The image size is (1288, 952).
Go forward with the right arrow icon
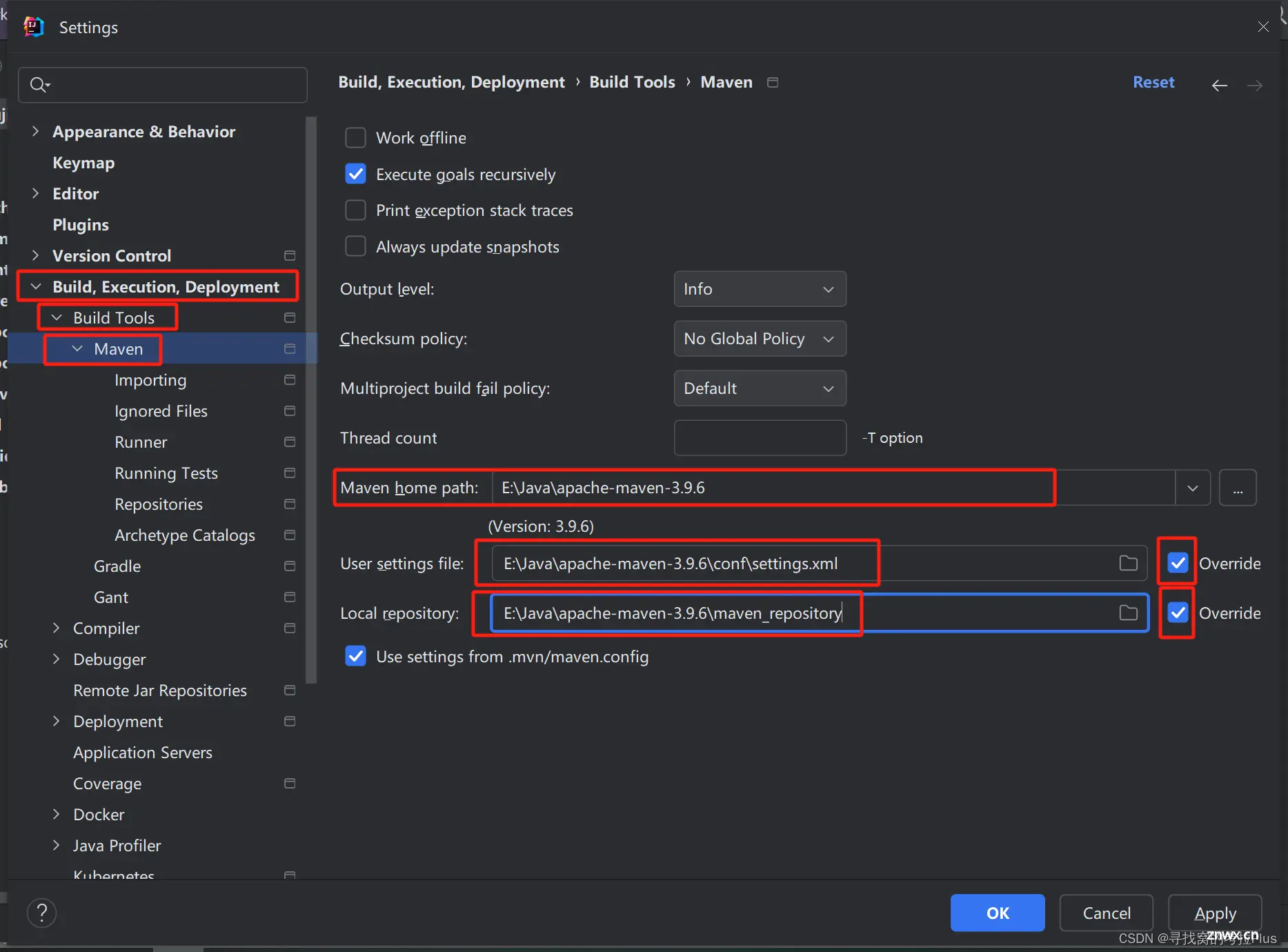click(1255, 85)
